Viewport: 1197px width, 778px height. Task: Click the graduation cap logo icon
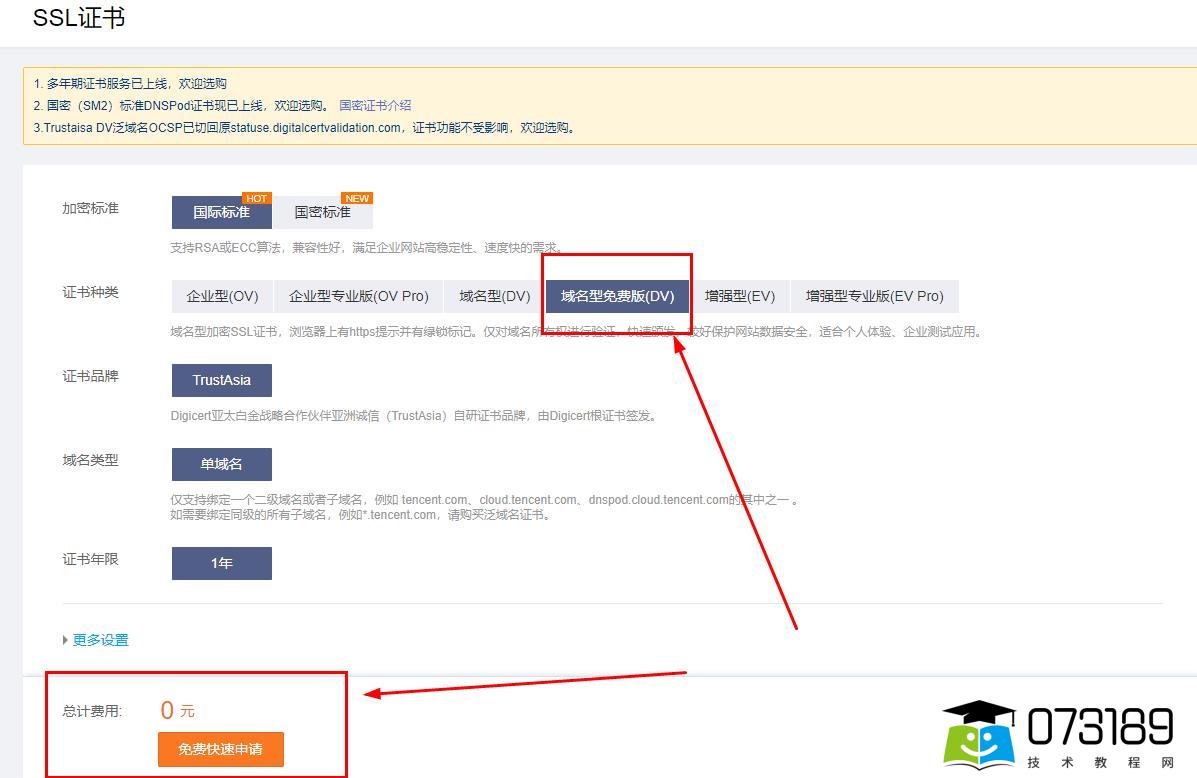(980, 735)
